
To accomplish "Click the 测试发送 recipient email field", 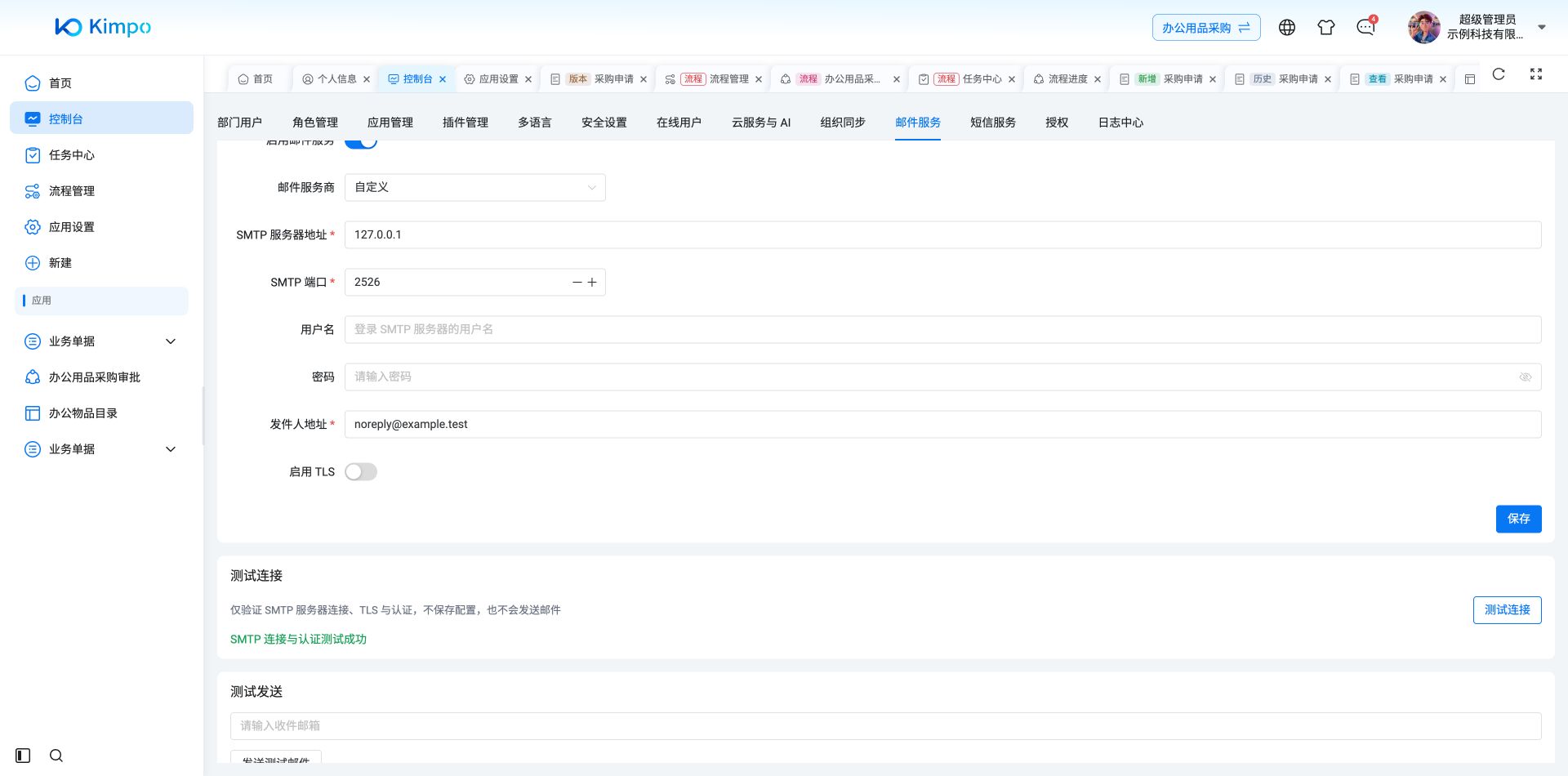I will point(886,726).
